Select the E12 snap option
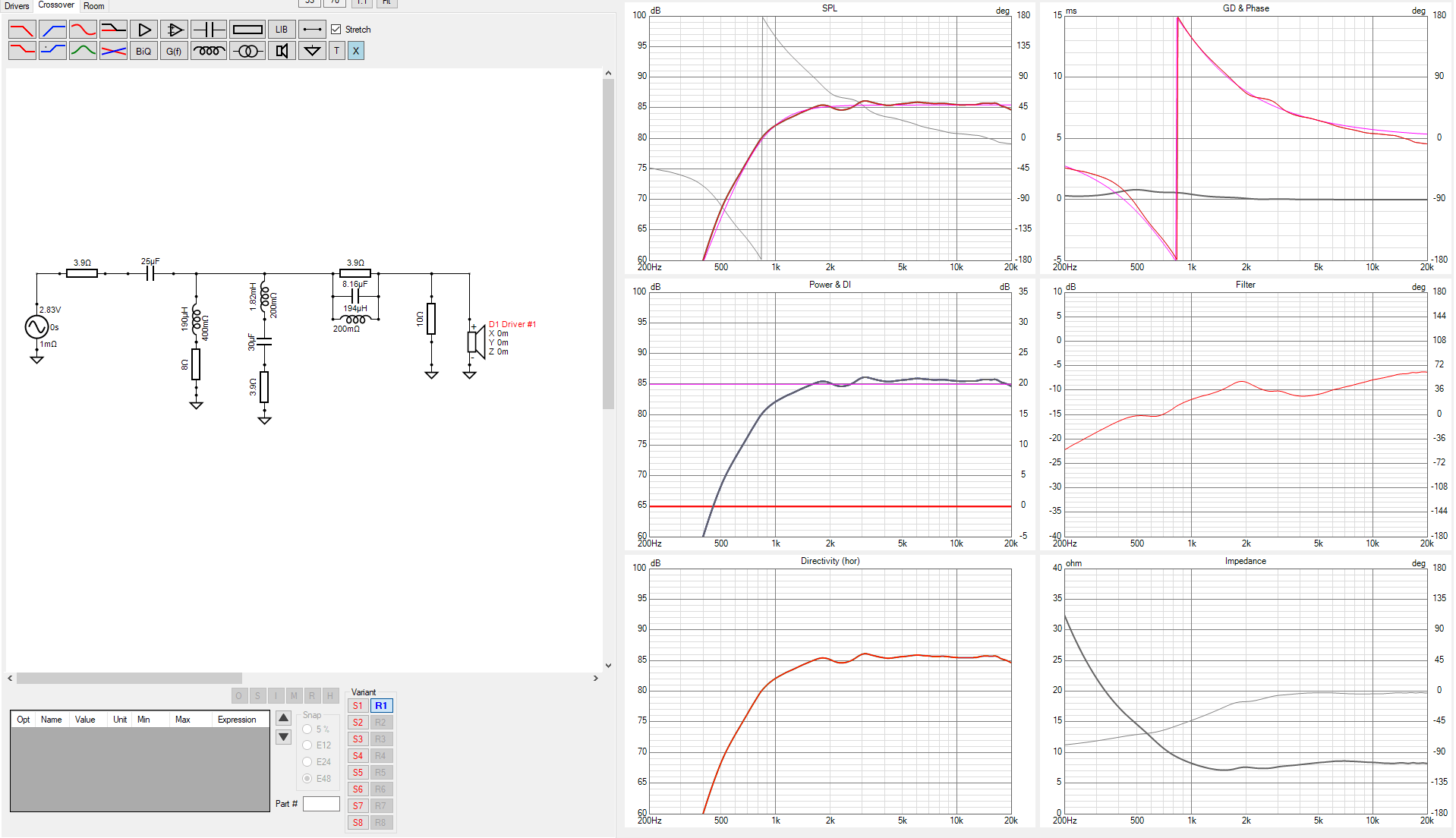Viewport: 1456px width, 838px height. click(307, 745)
